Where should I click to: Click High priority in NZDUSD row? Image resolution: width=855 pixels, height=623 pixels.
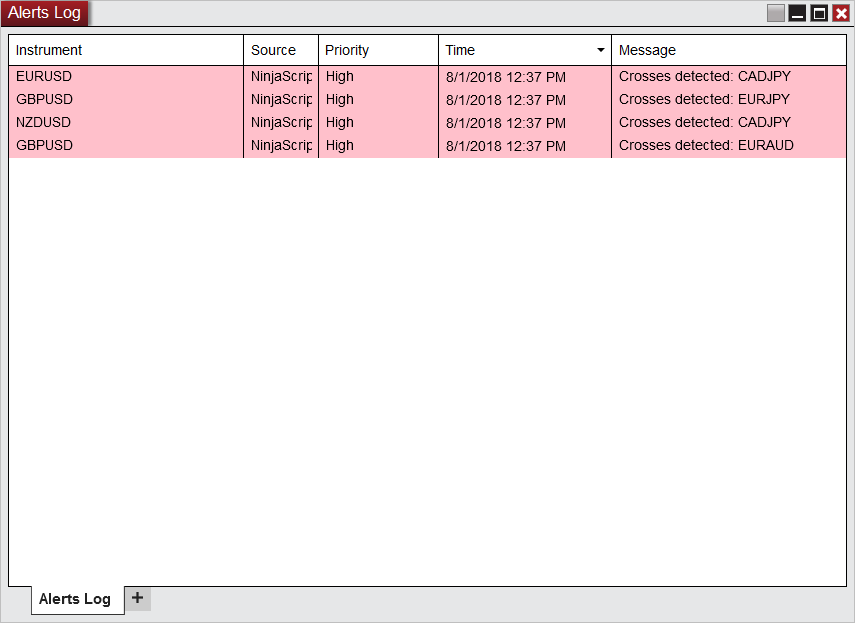(340, 123)
